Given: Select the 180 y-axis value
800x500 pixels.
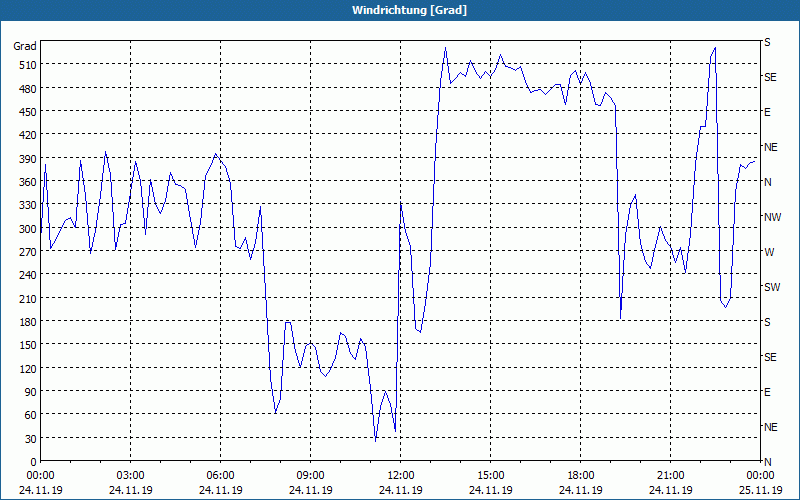Looking at the screenshot, I should click(x=28, y=322).
